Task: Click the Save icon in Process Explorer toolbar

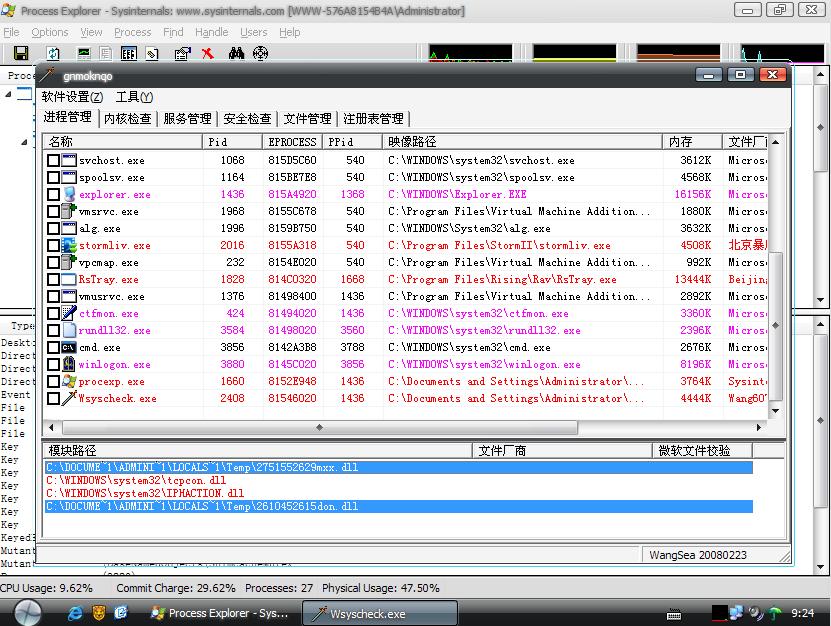Action: 21,53
